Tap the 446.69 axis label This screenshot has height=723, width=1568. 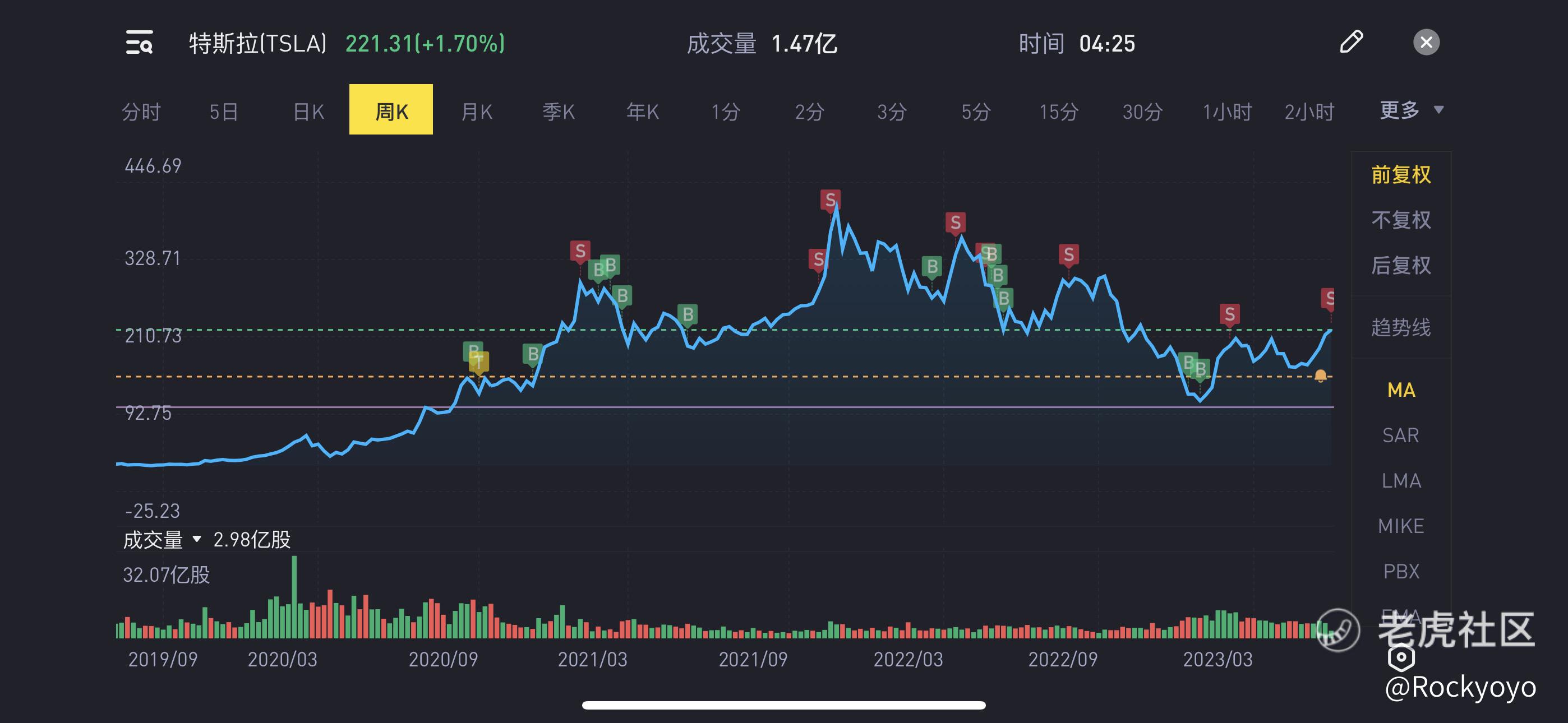(x=153, y=165)
